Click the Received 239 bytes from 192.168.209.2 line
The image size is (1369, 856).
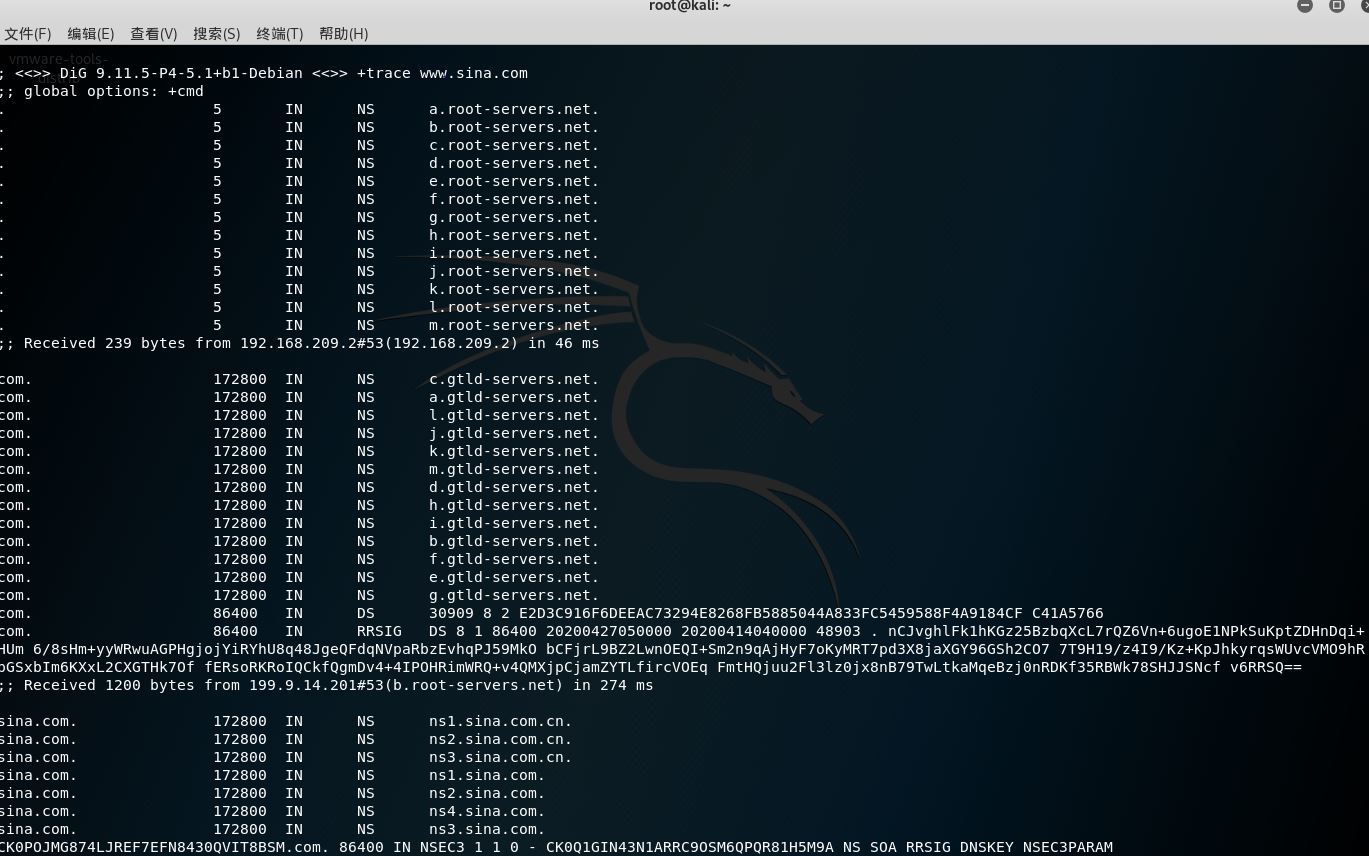tap(300, 343)
